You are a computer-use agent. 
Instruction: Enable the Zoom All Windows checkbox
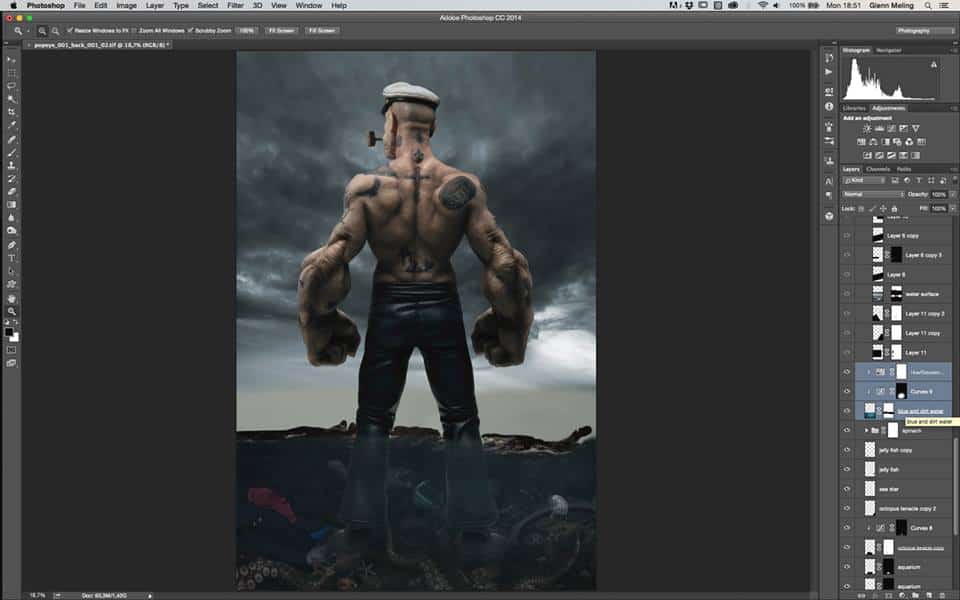(135, 31)
